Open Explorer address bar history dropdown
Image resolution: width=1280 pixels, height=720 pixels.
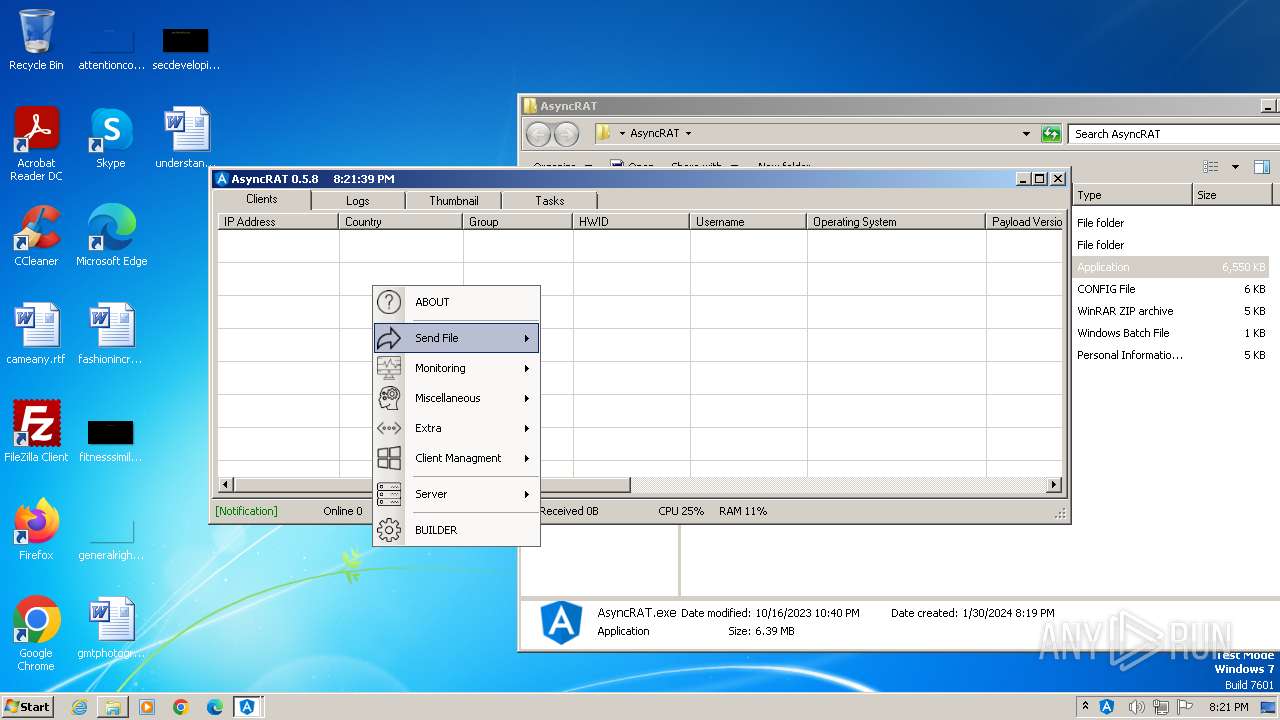pos(1026,133)
